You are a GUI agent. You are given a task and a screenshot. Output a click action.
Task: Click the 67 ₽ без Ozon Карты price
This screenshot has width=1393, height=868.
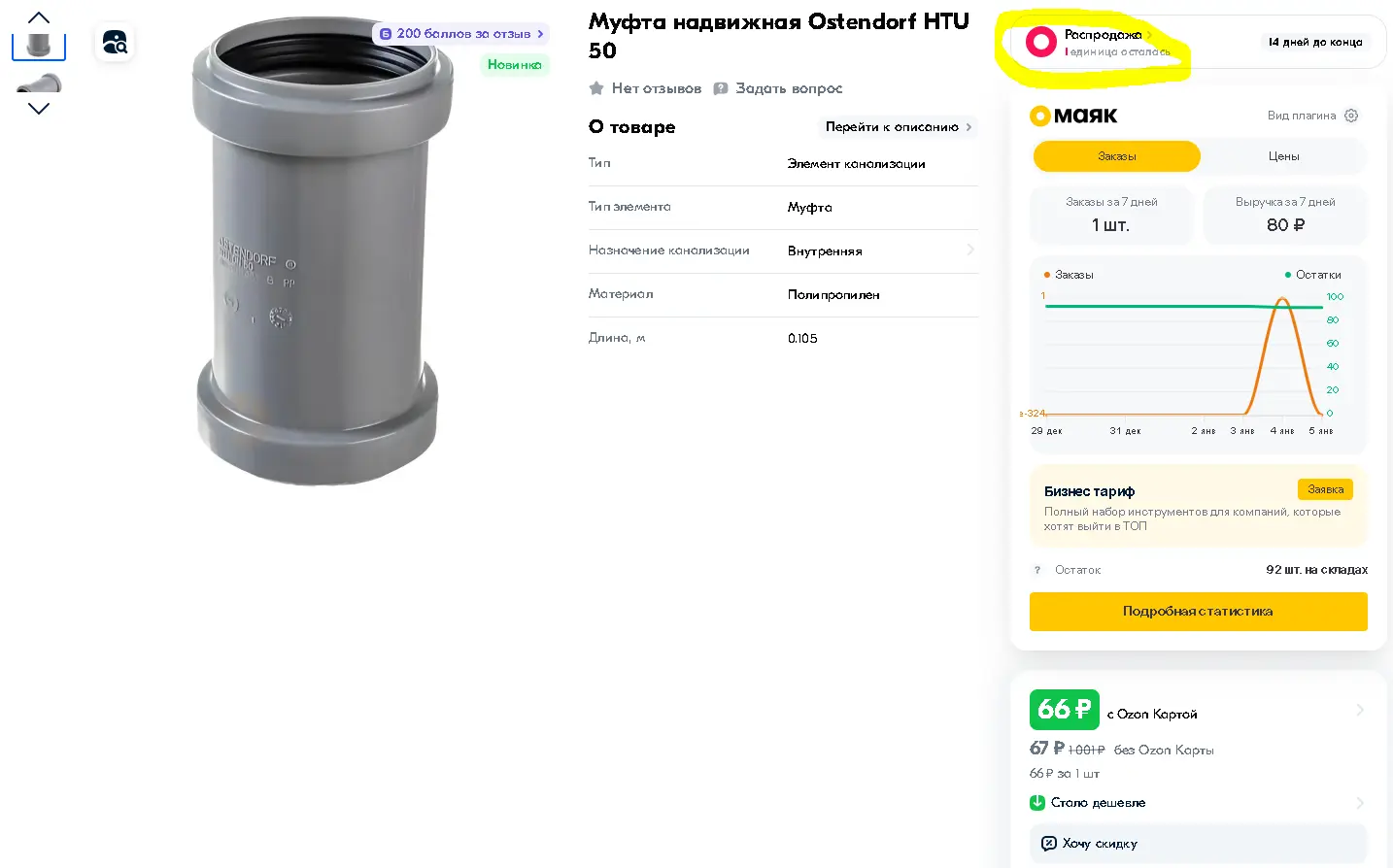(1122, 749)
